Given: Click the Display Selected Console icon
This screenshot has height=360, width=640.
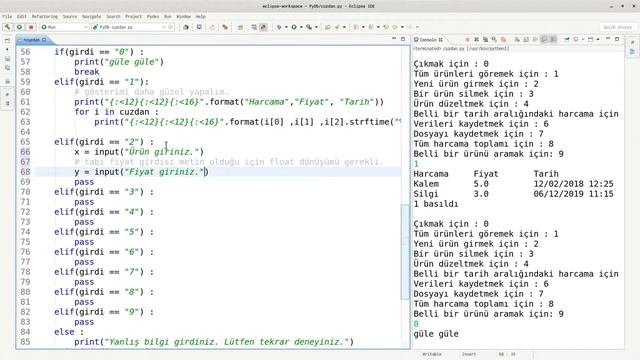Looking at the screenshot, I should 576,40.
